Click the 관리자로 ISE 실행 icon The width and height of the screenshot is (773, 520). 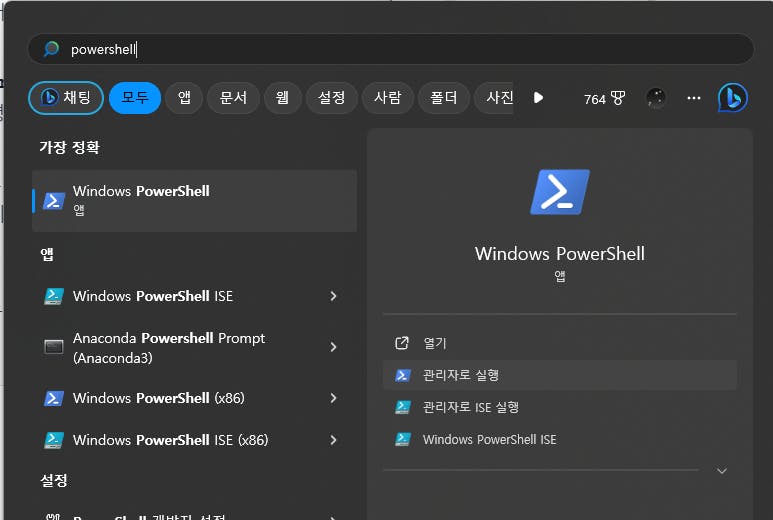[402, 407]
